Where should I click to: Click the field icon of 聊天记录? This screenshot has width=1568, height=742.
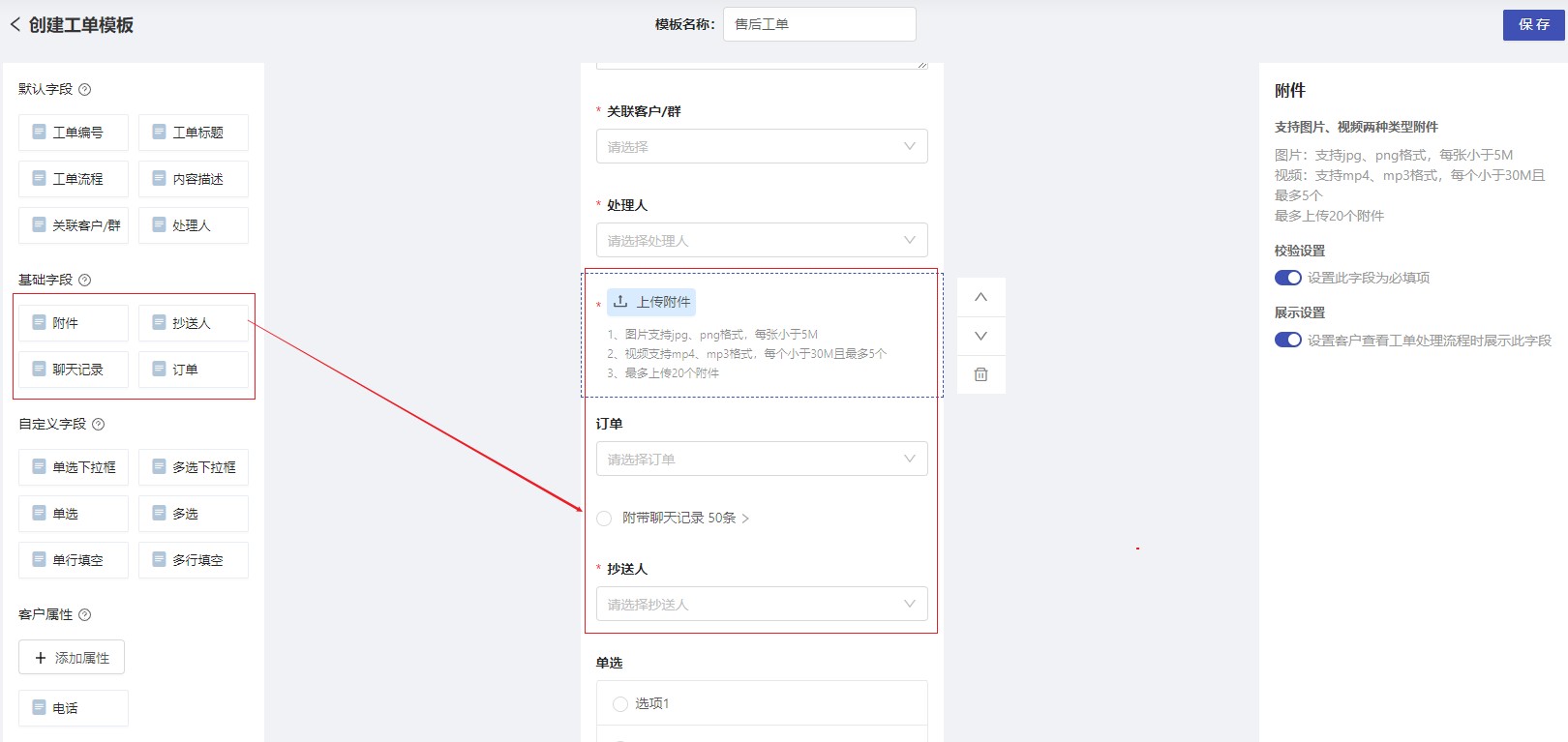click(x=39, y=369)
